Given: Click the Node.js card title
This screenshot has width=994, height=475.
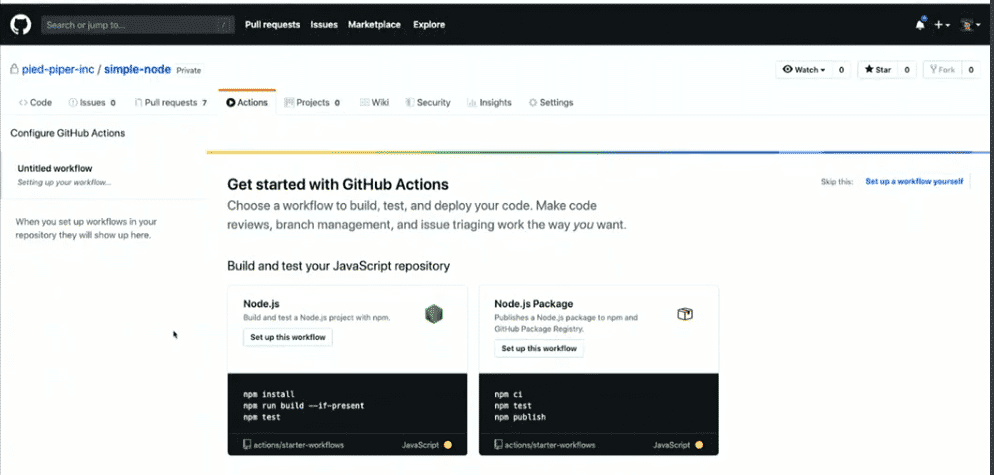Looking at the screenshot, I should [261, 304].
